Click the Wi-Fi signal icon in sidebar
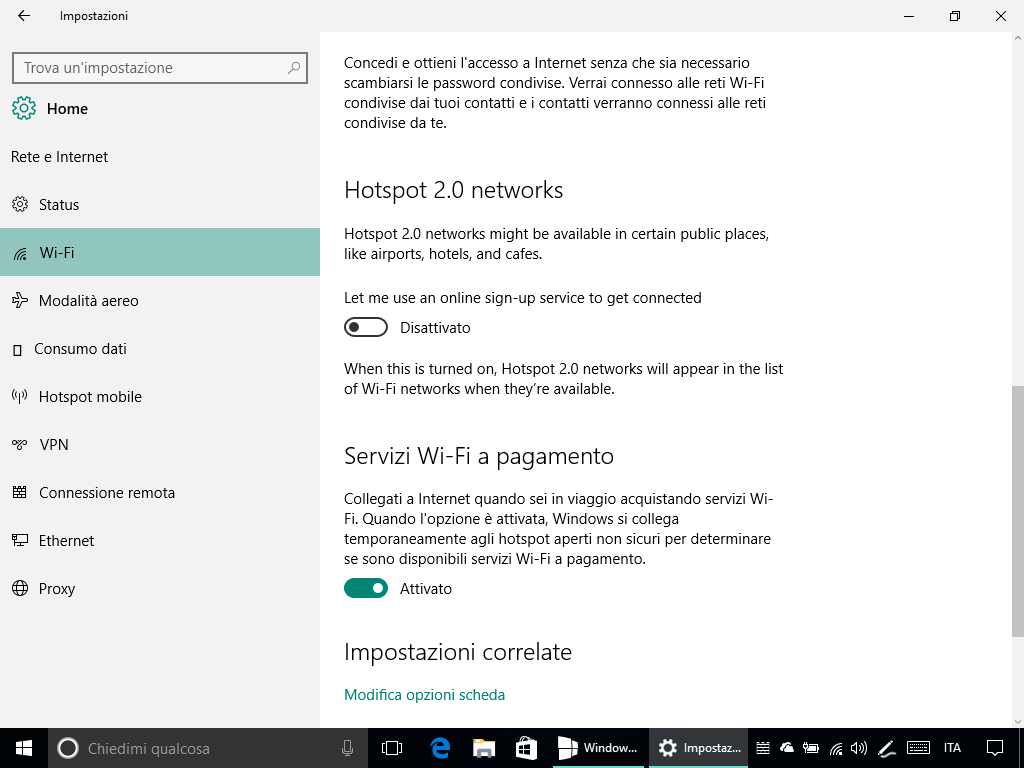The width and height of the screenshot is (1024, 768). click(20, 253)
